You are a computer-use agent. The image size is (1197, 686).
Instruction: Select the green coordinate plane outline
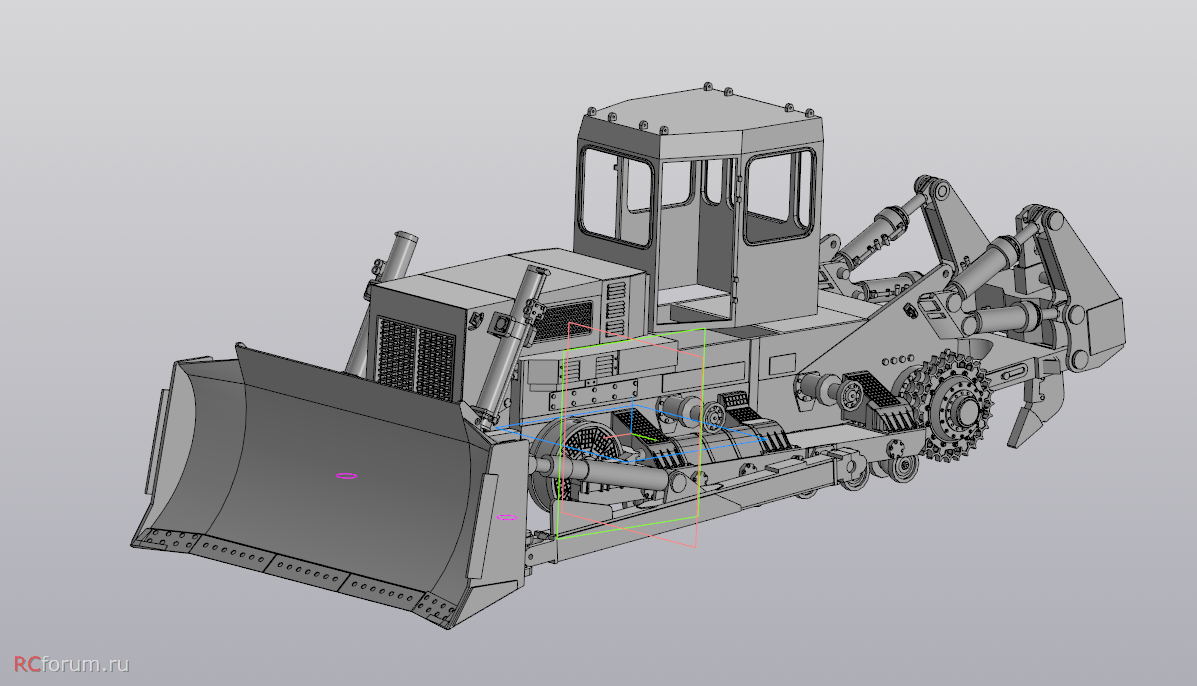(631, 433)
